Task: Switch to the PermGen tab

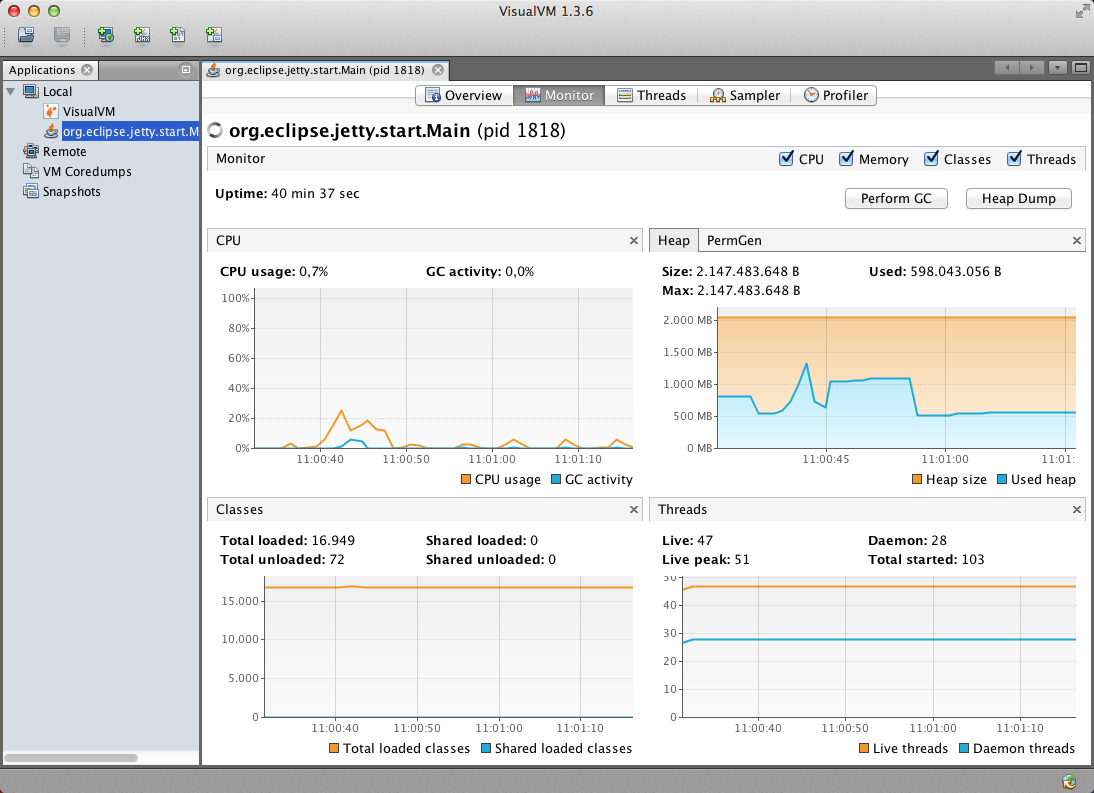Action: coord(734,241)
